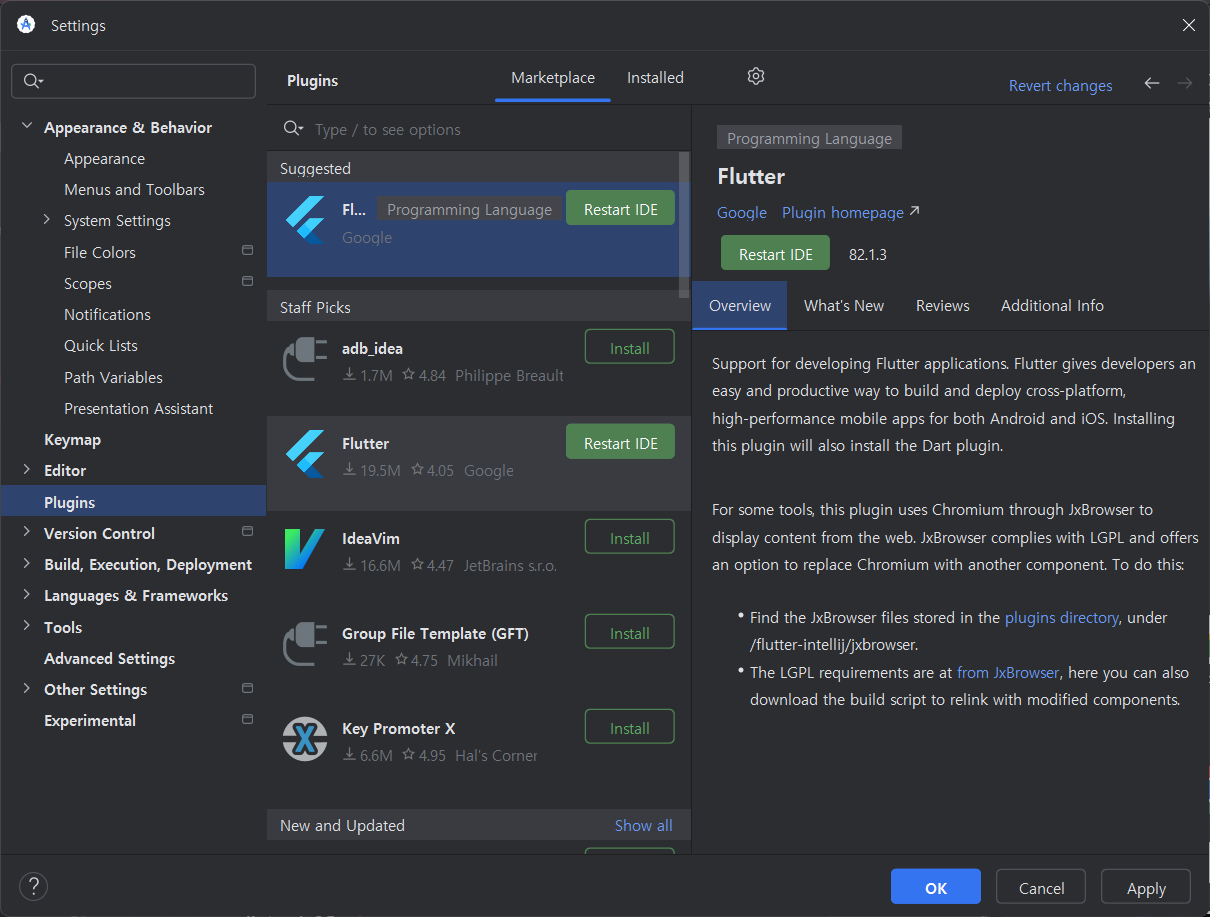Open the Additional Info tab

[1052, 306]
